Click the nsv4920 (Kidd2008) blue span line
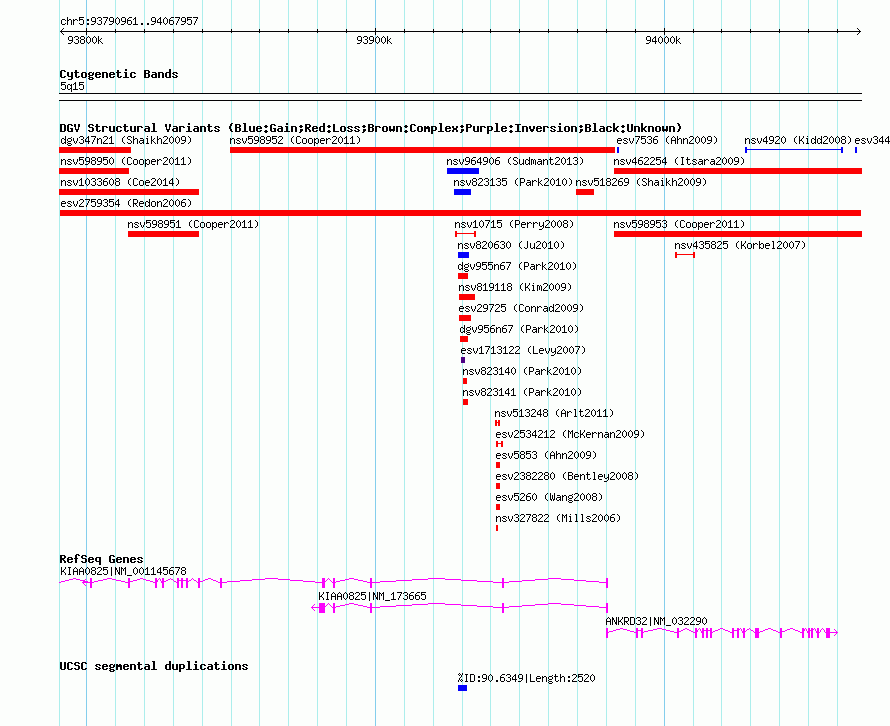 [794, 150]
